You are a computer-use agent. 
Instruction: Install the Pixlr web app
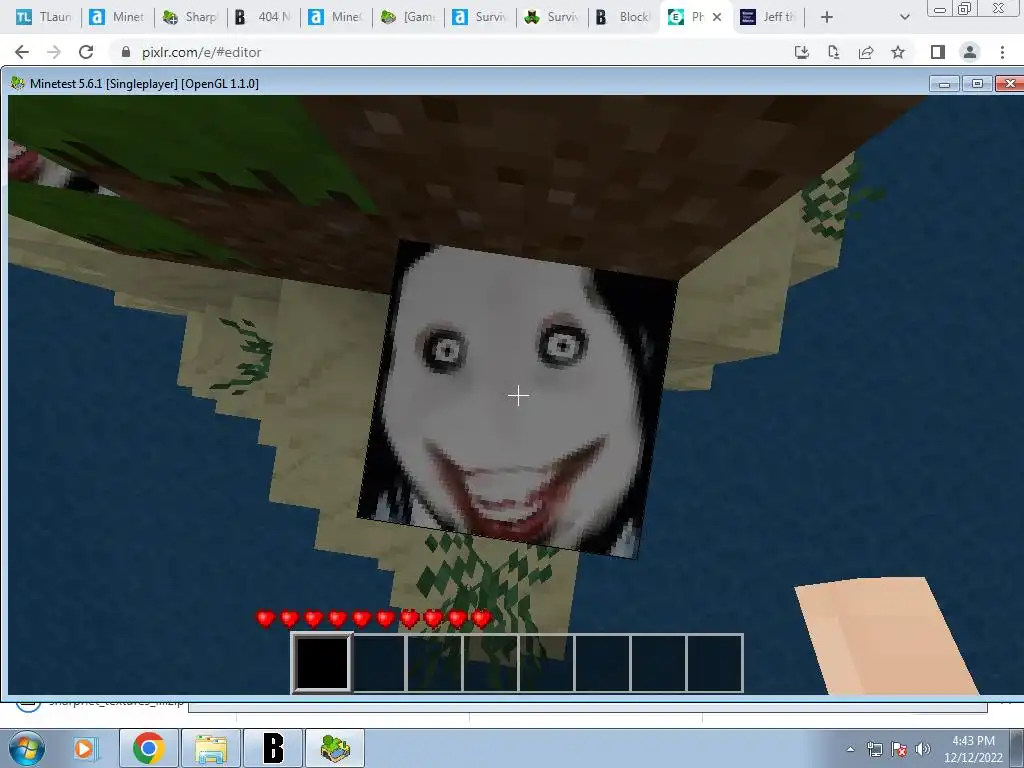(801, 52)
